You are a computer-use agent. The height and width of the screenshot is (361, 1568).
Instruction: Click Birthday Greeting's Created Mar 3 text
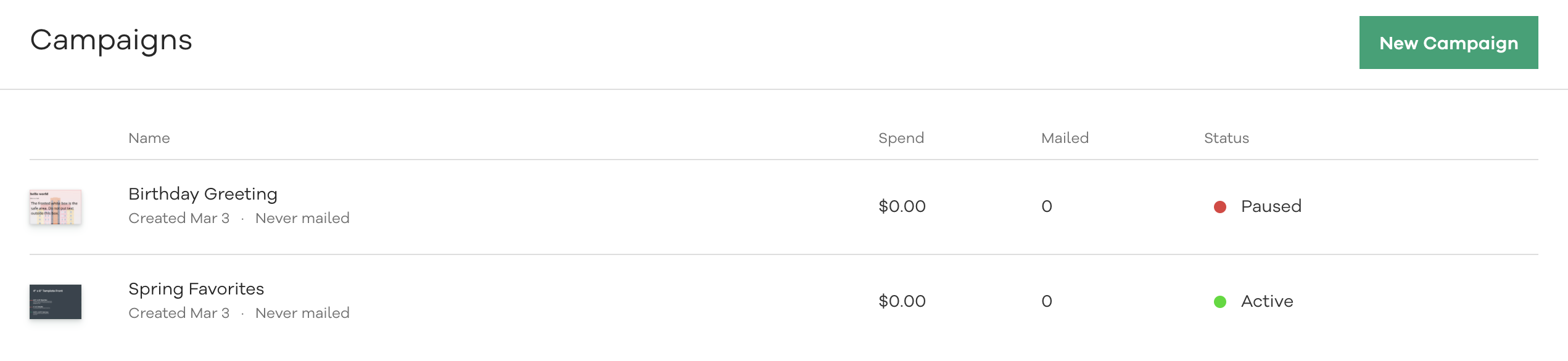click(x=179, y=218)
